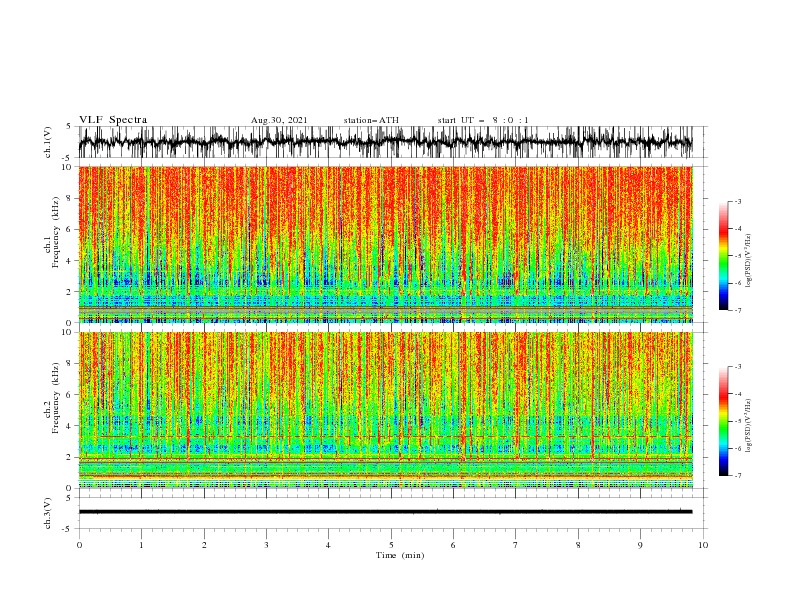Click the log(PSD) label beside ch.1 color scale
792x612 pixels.
[748, 261]
